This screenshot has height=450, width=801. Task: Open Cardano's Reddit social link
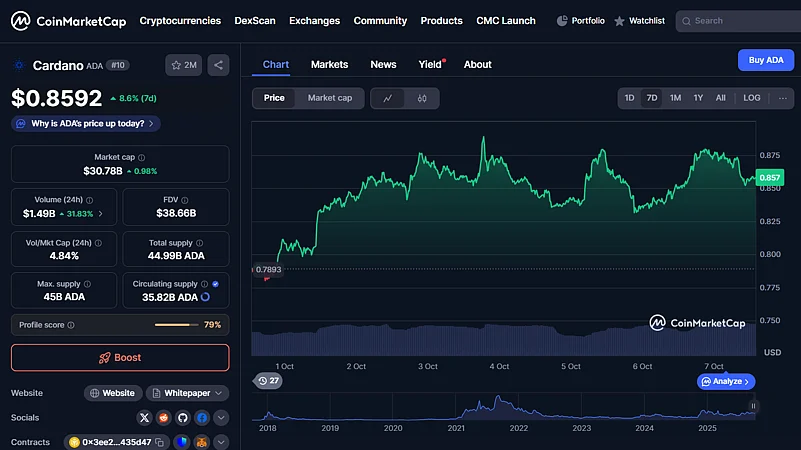pos(164,417)
